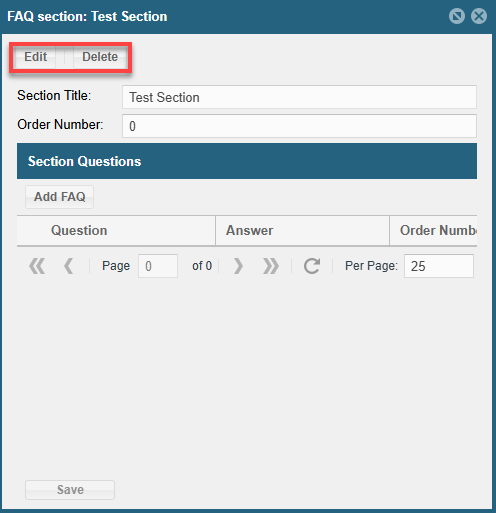Image resolution: width=496 pixels, height=513 pixels.
Task: Add a new FAQ to the section
Action: 60,197
